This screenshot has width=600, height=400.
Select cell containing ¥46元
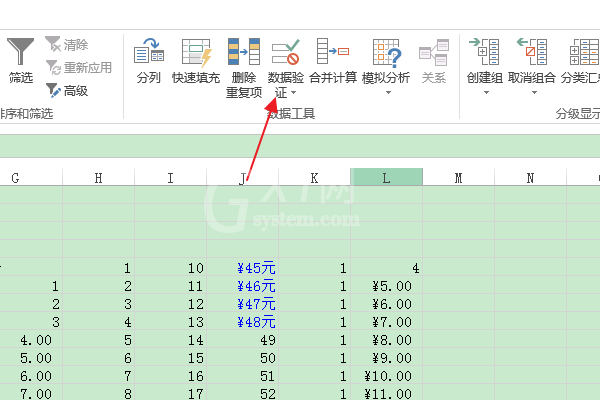pos(243,286)
